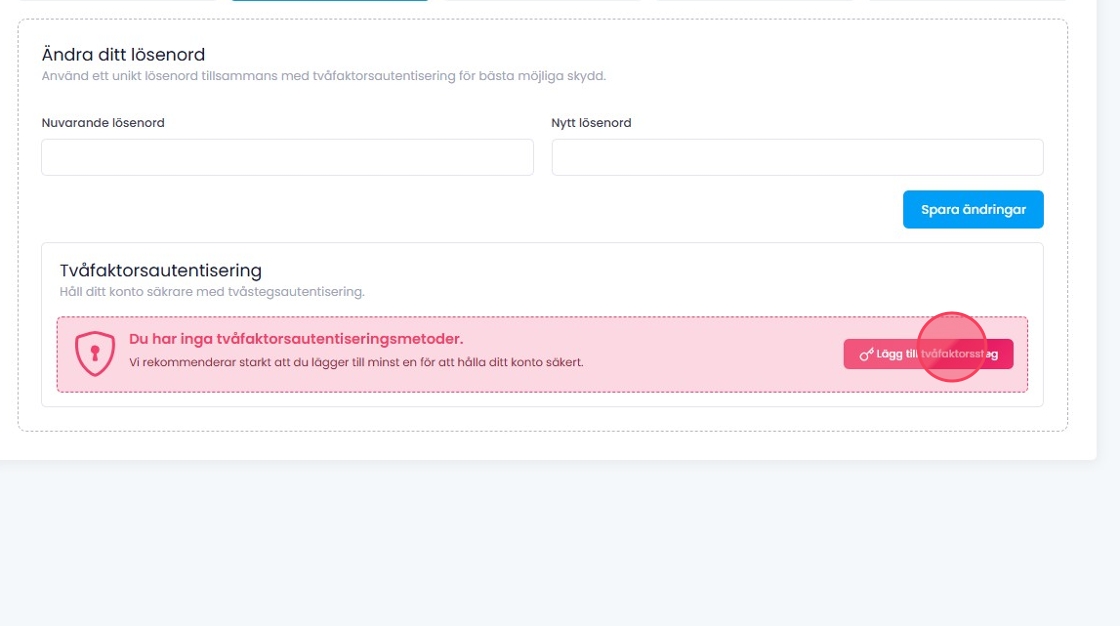This screenshot has height=626, width=1120.
Task: Save with the Spara ändringar button
Action: (x=972, y=210)
